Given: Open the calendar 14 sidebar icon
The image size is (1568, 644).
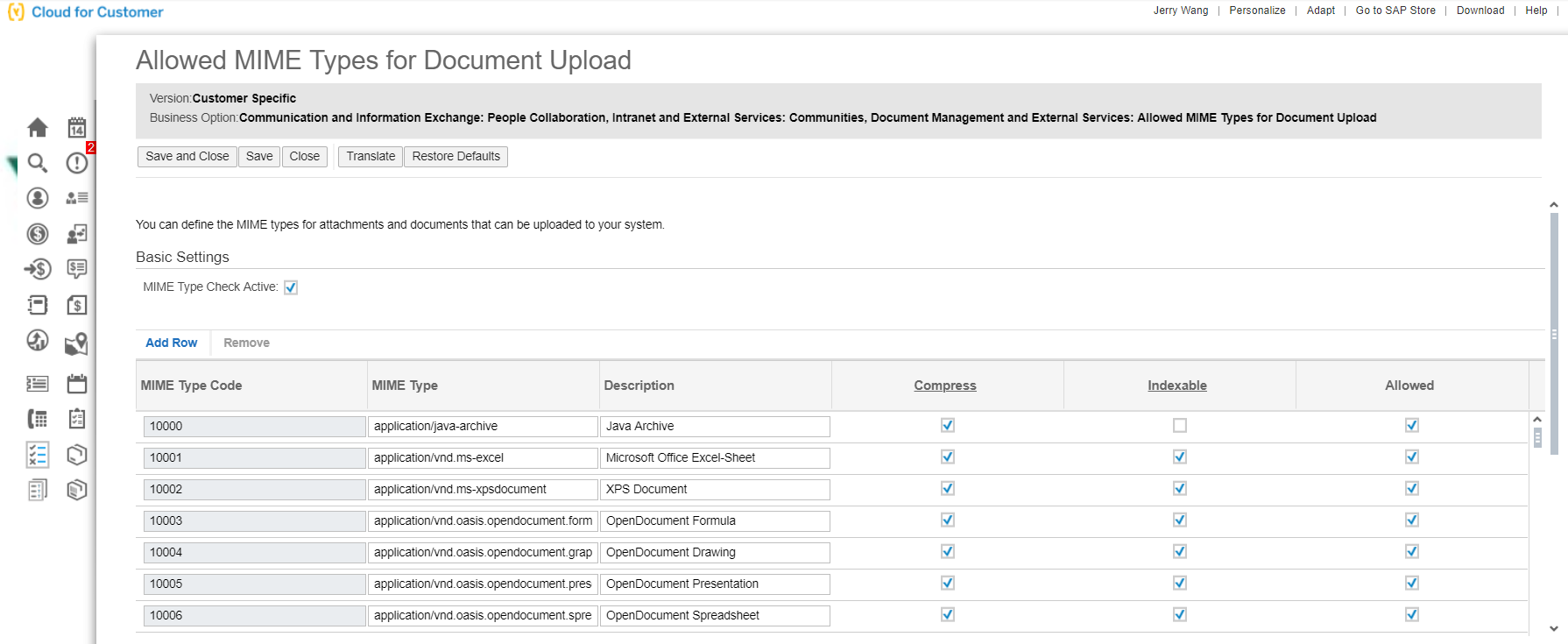Looking at the screenshot, I should pos(77,128).
